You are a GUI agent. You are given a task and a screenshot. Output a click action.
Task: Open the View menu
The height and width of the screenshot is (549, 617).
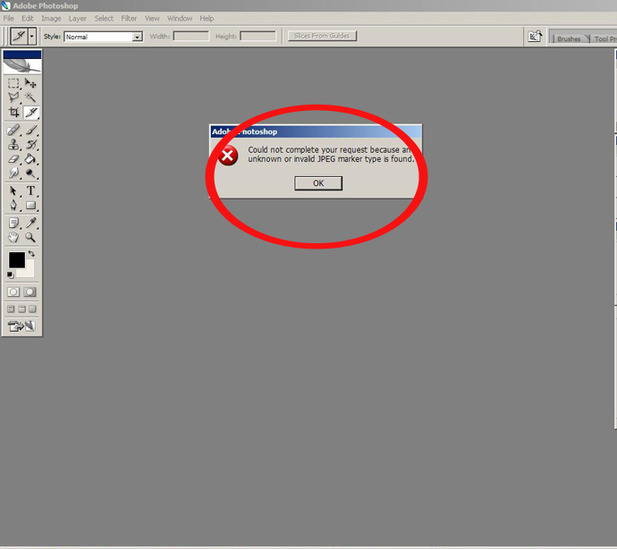click(x=152, y=18)
